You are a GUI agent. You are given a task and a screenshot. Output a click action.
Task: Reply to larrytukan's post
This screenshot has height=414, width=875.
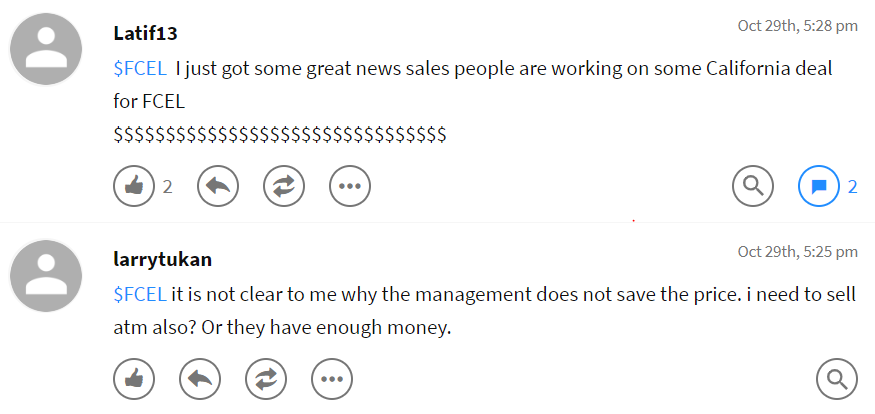click(x=200, y=379)
